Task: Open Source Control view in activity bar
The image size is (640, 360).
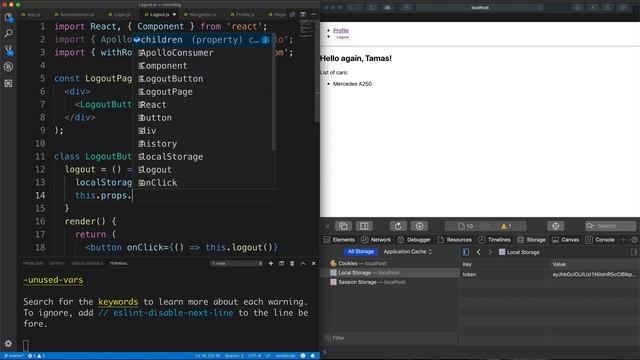Action: click(8, 50)
